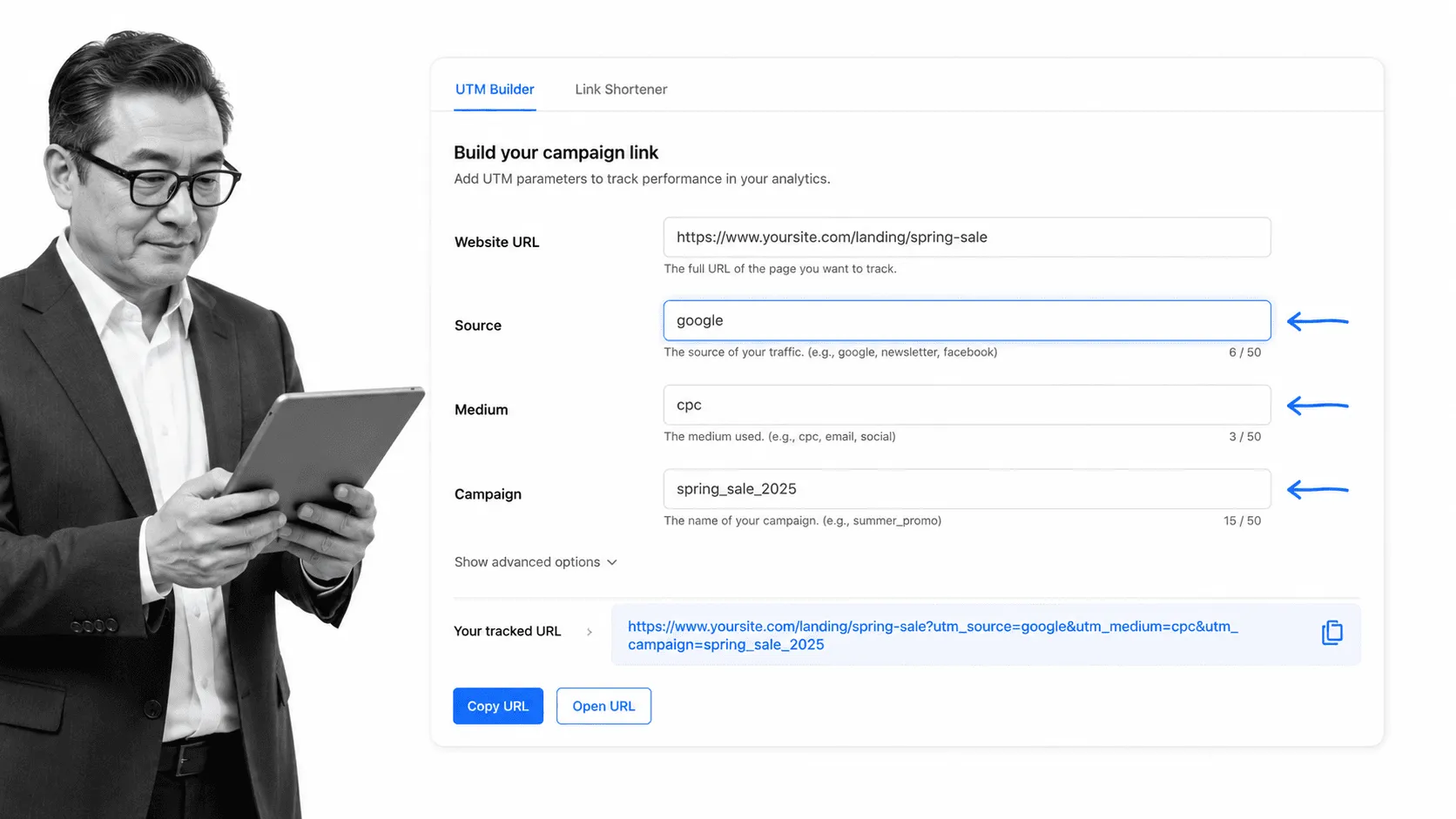Click the chevron next to Your tracked URL

[590, 632]
